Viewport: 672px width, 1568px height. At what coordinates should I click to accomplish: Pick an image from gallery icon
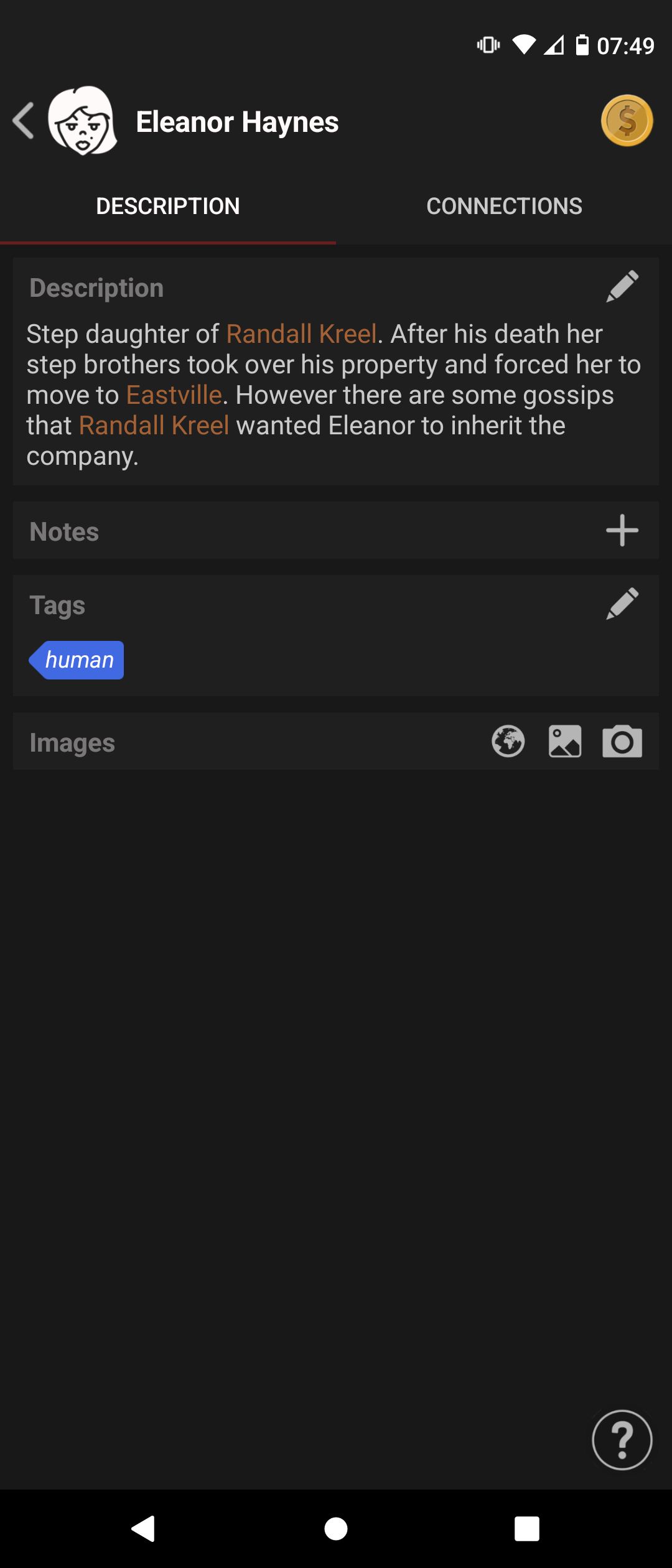(x=565, y=742)
